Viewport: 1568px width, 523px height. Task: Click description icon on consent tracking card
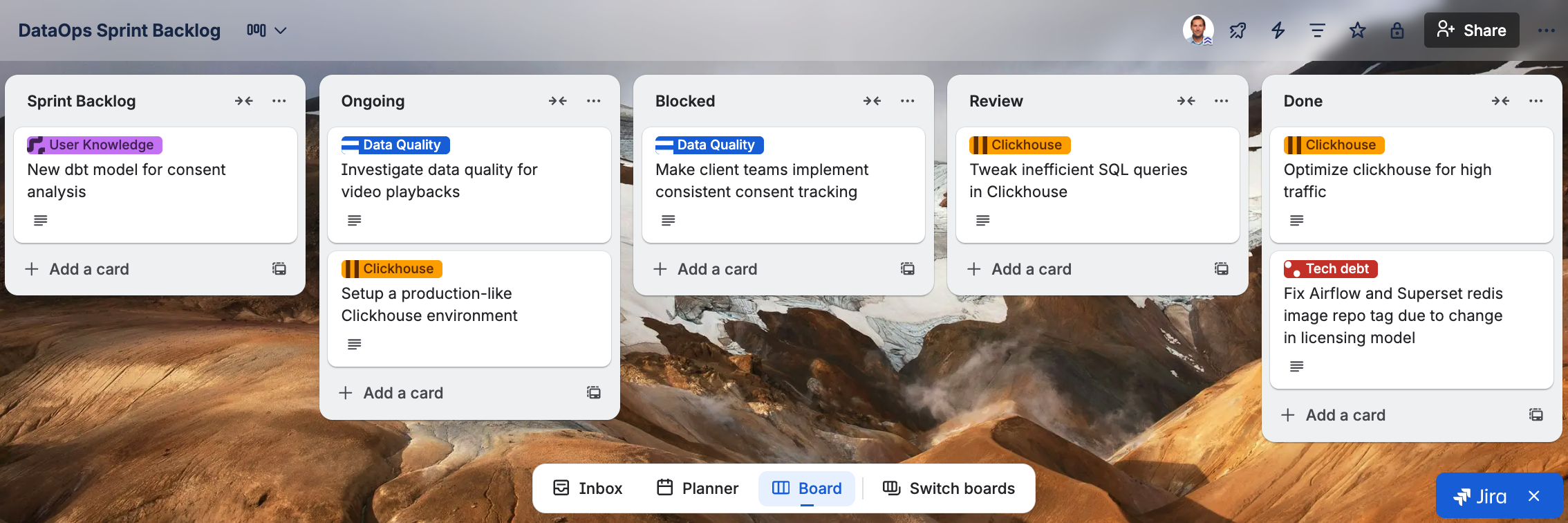pos(669,221)
